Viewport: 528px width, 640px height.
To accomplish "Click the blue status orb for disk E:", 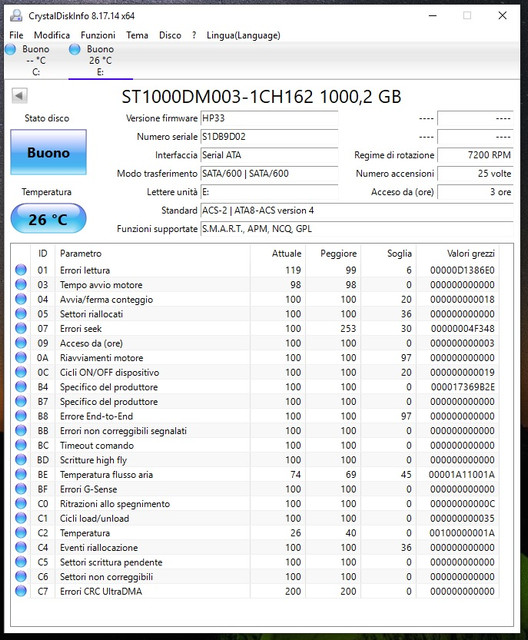I will click(75, 49).
